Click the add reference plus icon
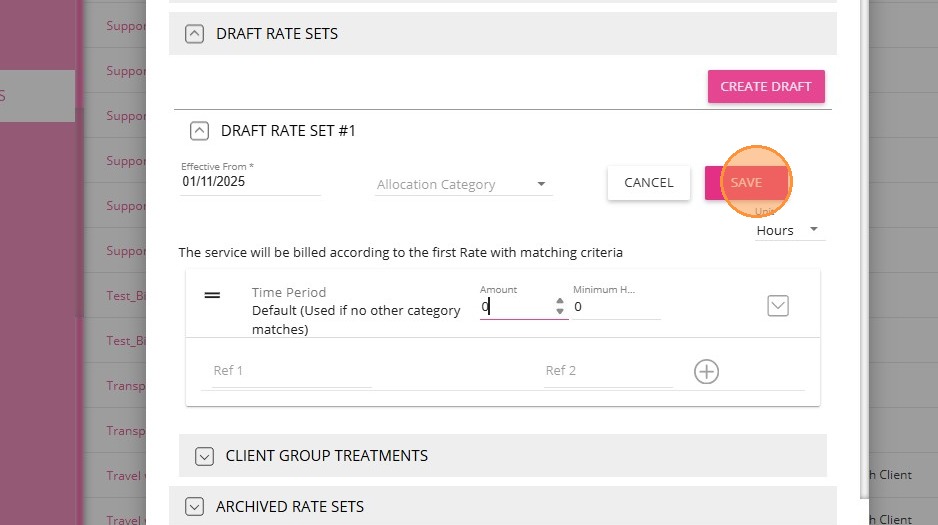The image size is (938, 525). [706, 372]
